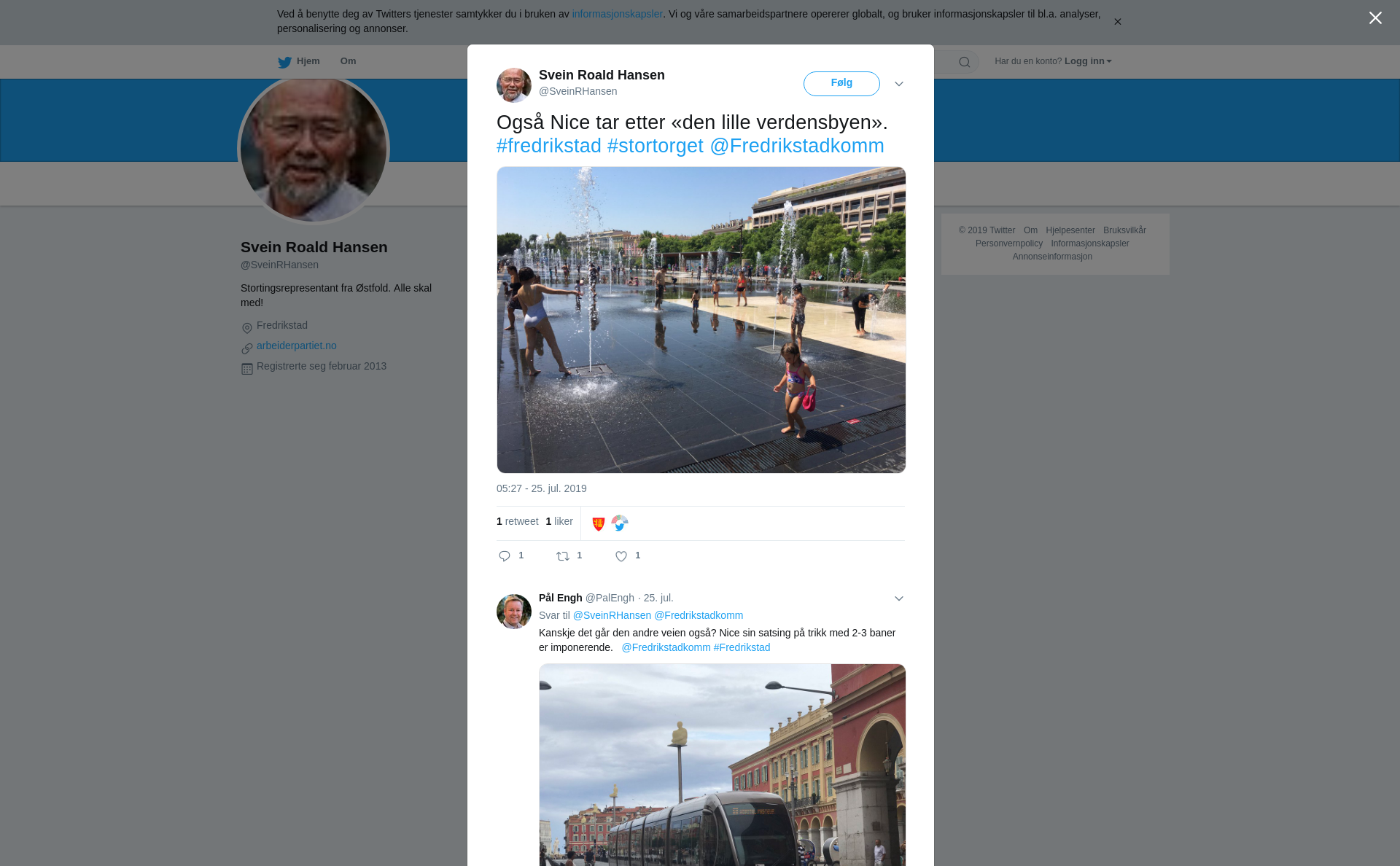Close the tweet overlay with X
This screenshot has height=866, width=1400.
1375,18
